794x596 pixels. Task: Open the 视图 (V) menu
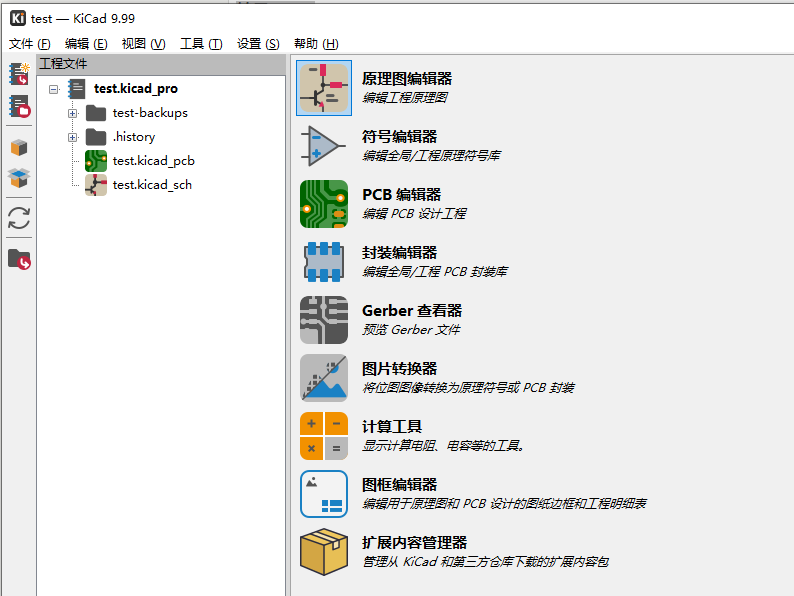(x=143, y=44)
